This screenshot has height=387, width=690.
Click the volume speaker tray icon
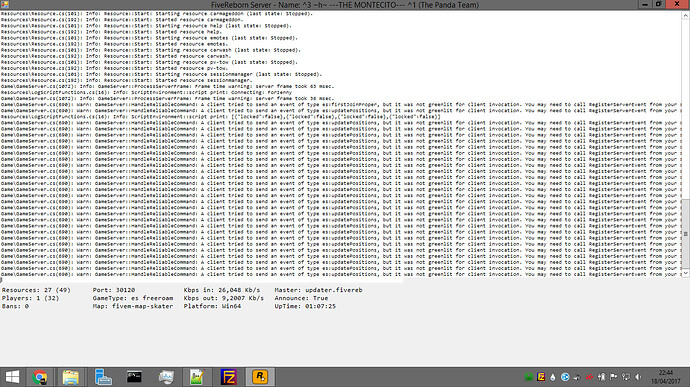click(x=638, y=377)
